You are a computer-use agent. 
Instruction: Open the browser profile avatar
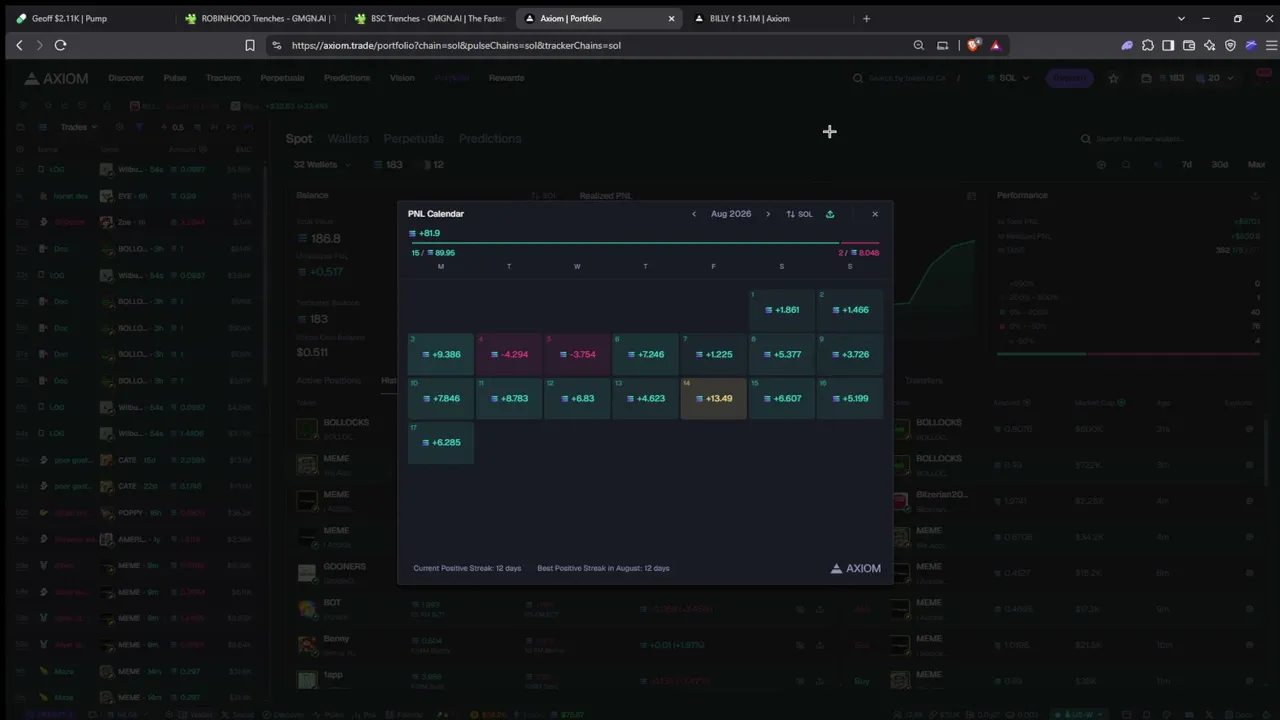[1251, 45]
